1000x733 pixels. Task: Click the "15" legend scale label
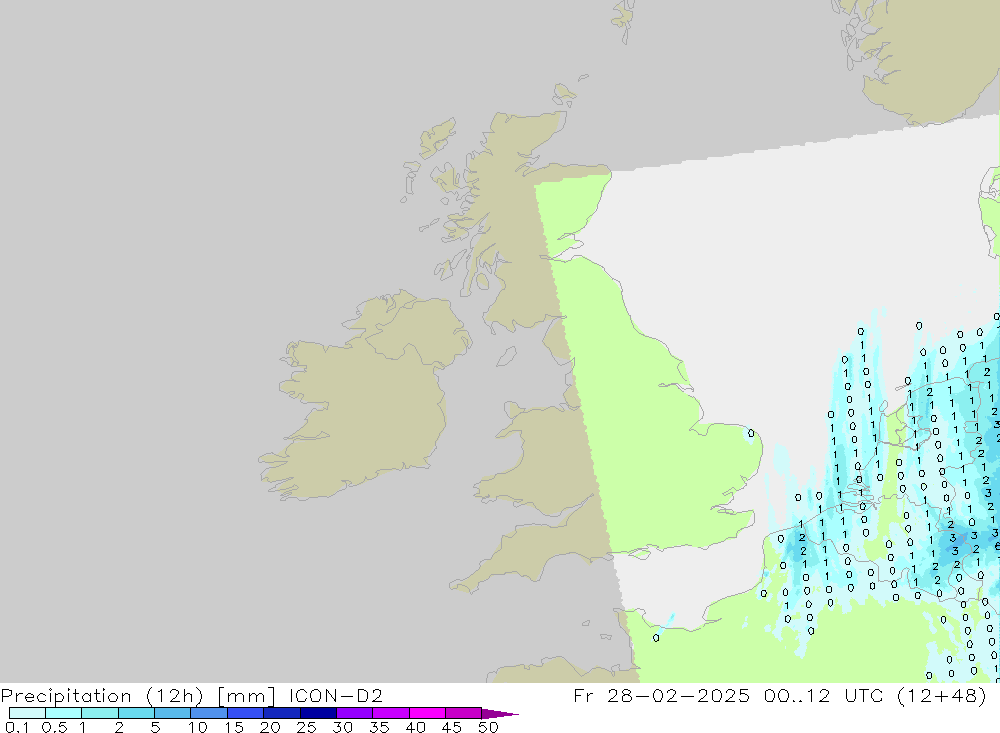[x=234, y=727]
